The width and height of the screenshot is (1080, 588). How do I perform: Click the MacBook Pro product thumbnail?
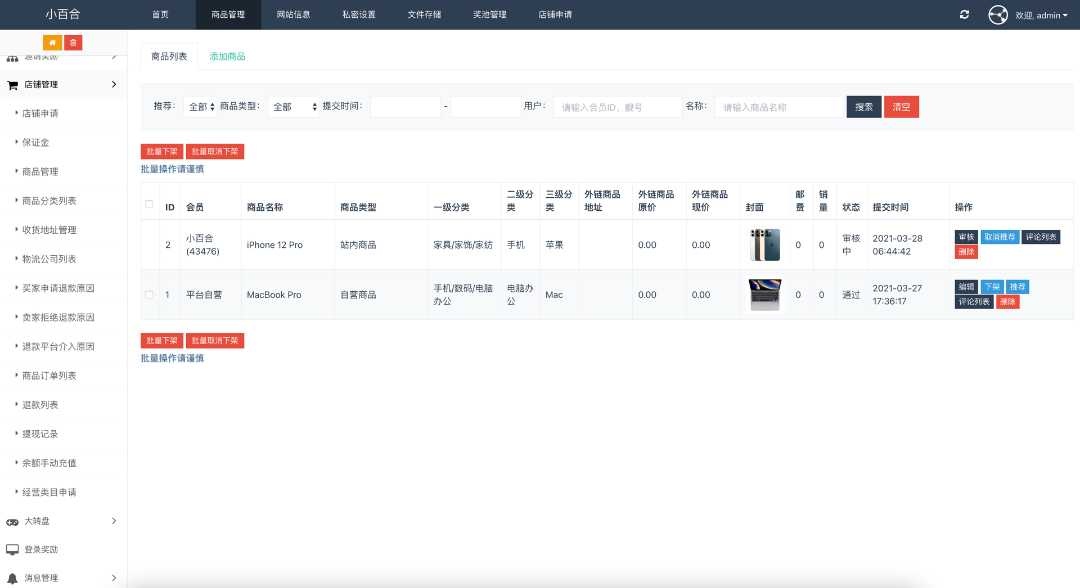pos(764,294)
